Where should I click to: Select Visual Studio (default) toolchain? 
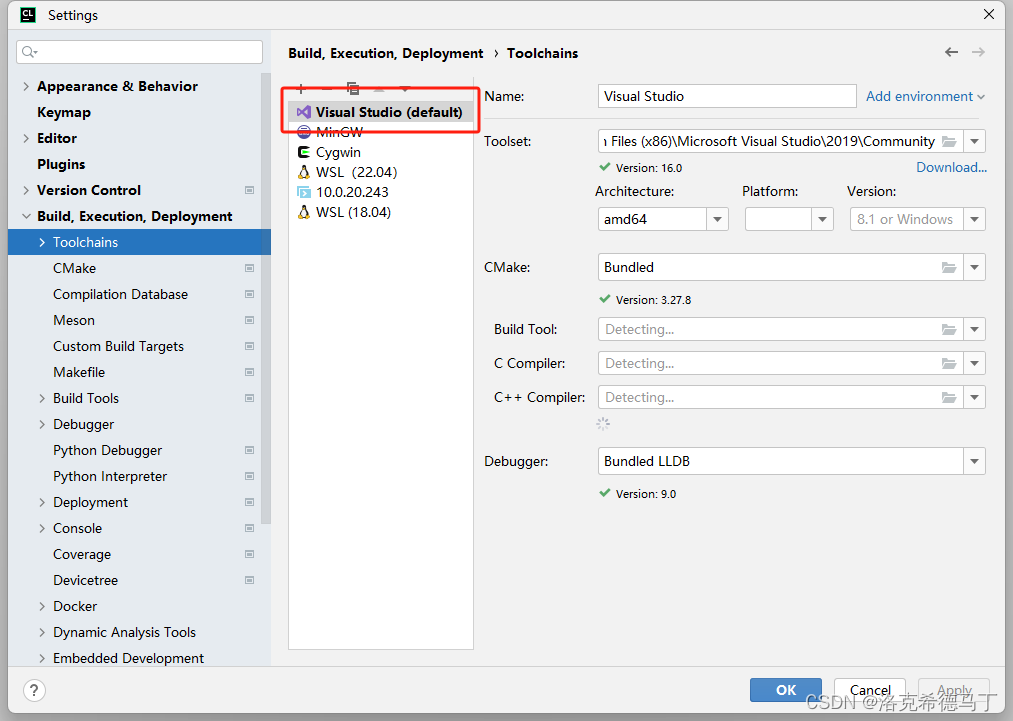point(381,112)
